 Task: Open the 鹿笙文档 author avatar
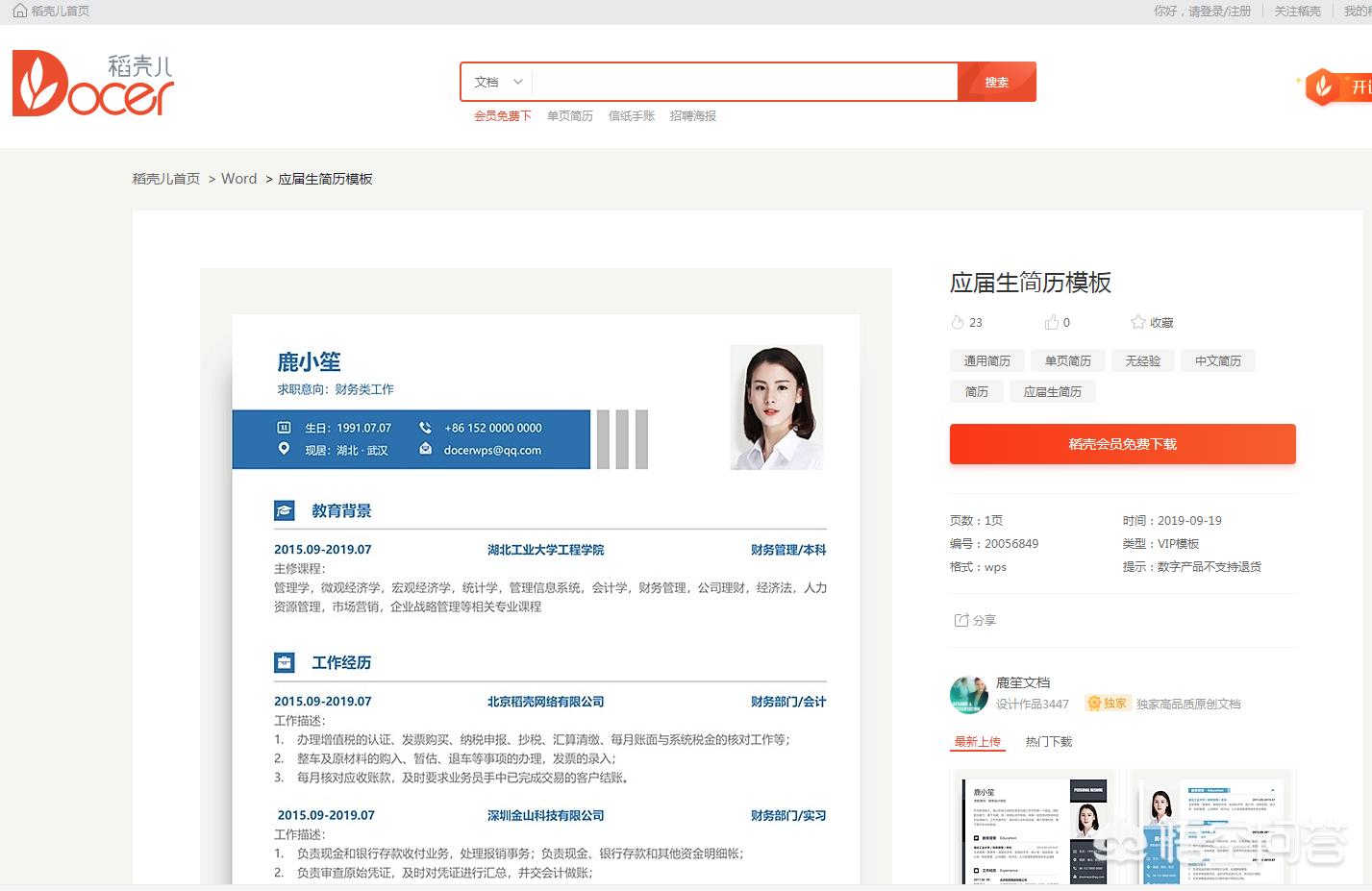pos(969,695)
